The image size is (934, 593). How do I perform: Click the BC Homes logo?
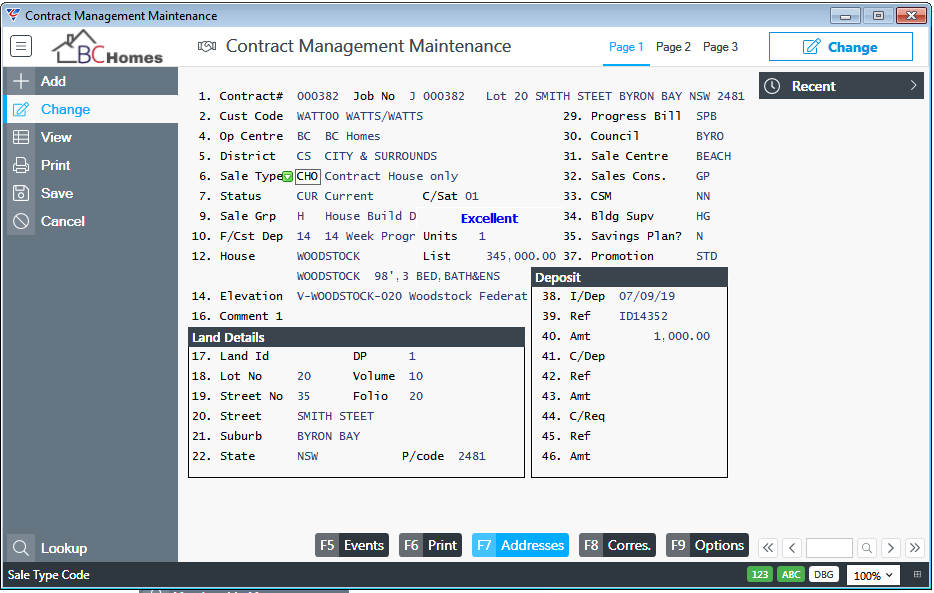(108, 47)
